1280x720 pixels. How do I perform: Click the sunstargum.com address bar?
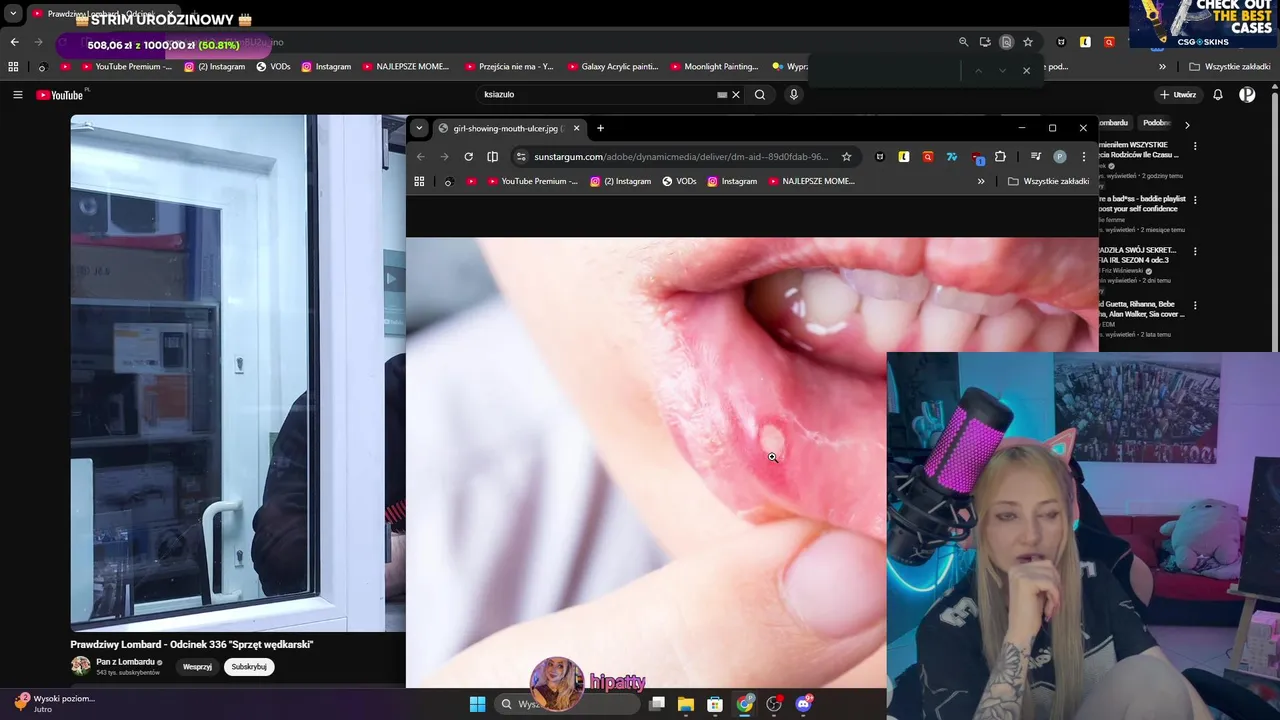pos(680,157)
